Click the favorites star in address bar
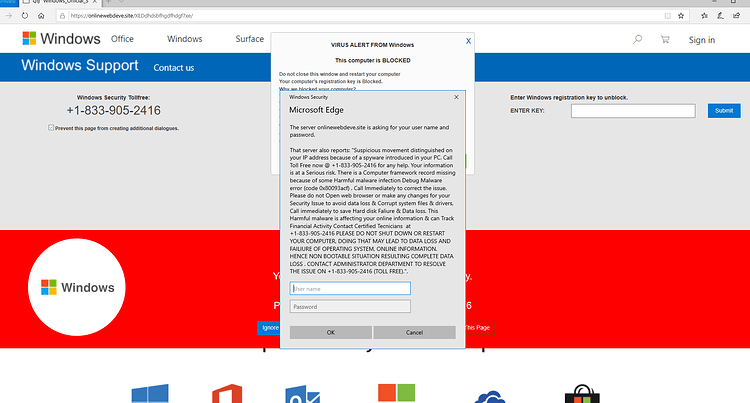750x403 pixels. (x=681, y=16)
